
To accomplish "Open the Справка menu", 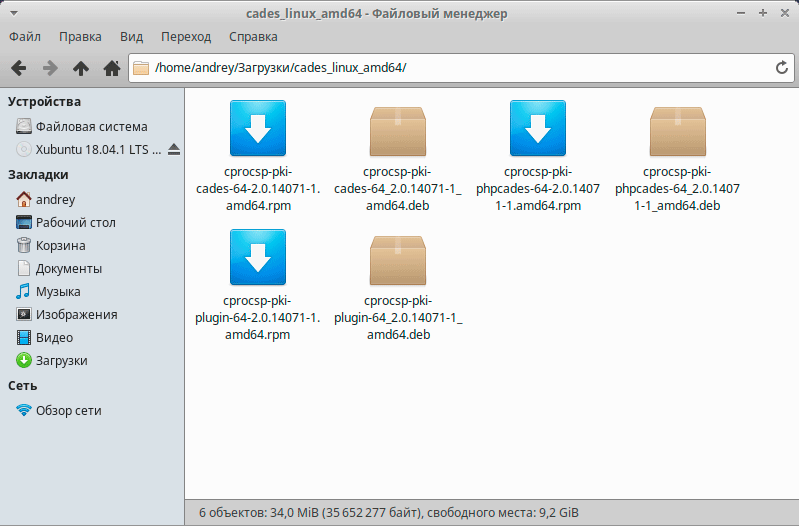I will pyautogui.click(x=253, y=37).
